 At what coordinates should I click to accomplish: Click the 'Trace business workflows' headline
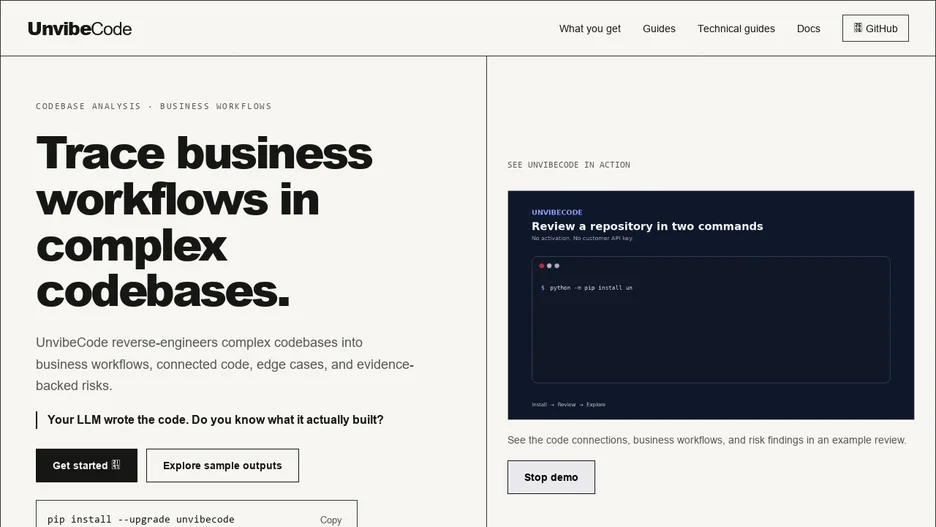click(204, 221)
